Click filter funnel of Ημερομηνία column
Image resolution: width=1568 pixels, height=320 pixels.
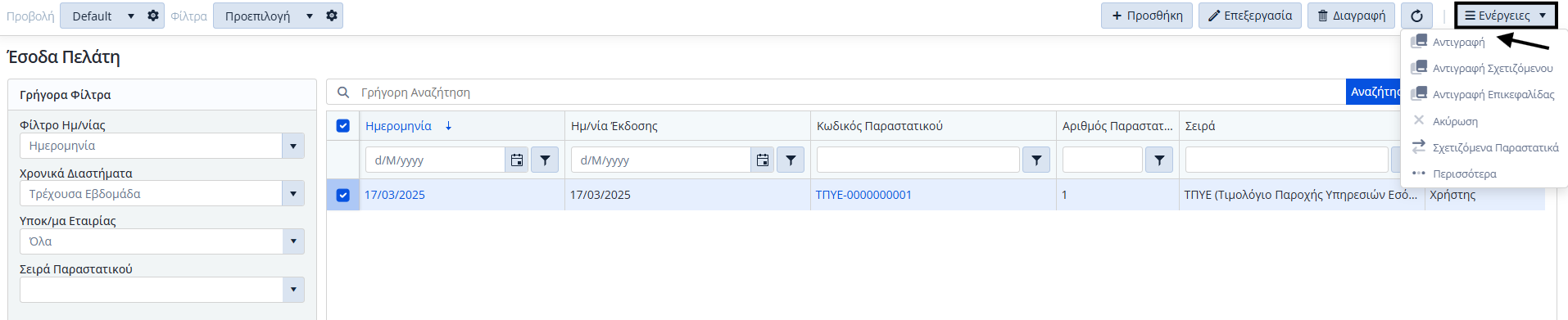[x=545, y=160]
